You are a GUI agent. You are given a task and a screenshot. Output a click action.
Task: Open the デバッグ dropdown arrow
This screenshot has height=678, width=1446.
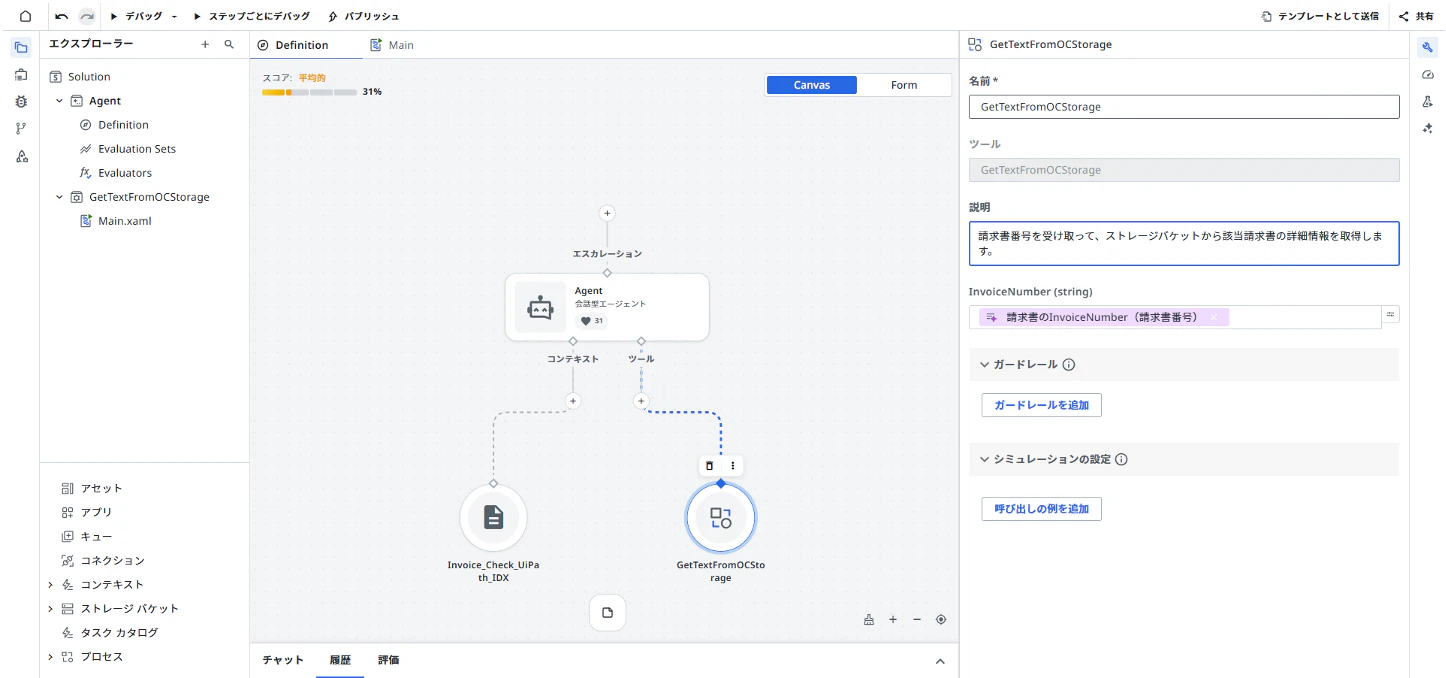tap(175, 17)
